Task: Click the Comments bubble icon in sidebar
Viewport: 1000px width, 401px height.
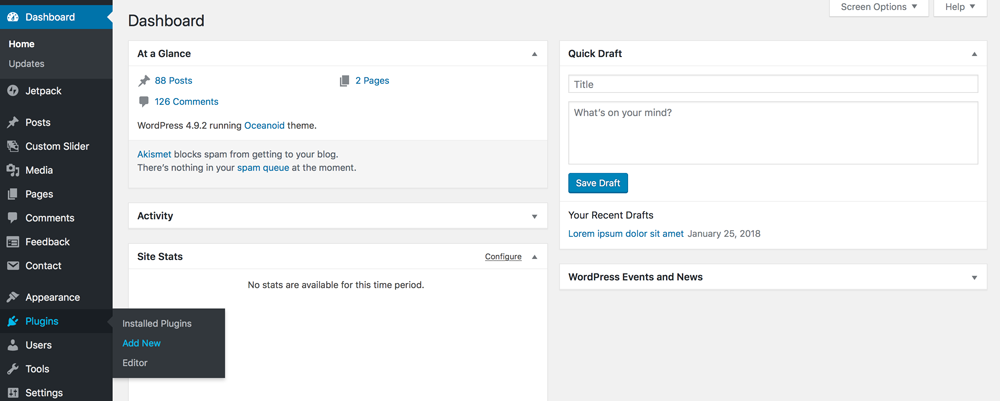Action: point(13,218)
